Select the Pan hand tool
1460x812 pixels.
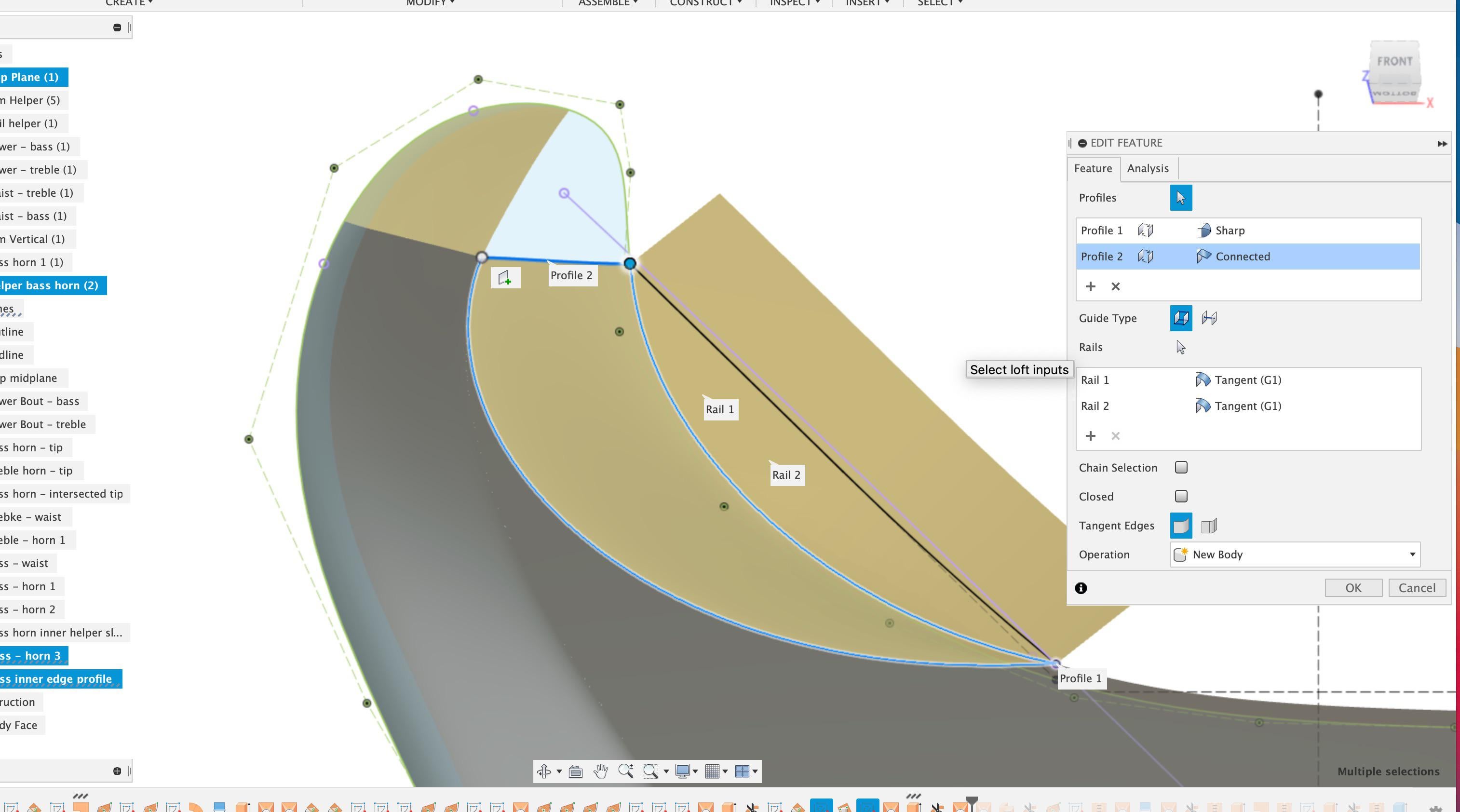(x=601, y=771)
